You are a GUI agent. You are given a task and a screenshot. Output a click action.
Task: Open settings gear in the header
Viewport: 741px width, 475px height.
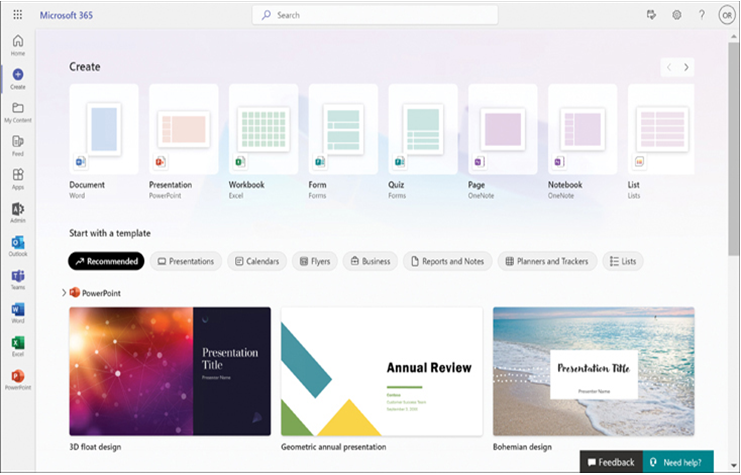(677, 15)
